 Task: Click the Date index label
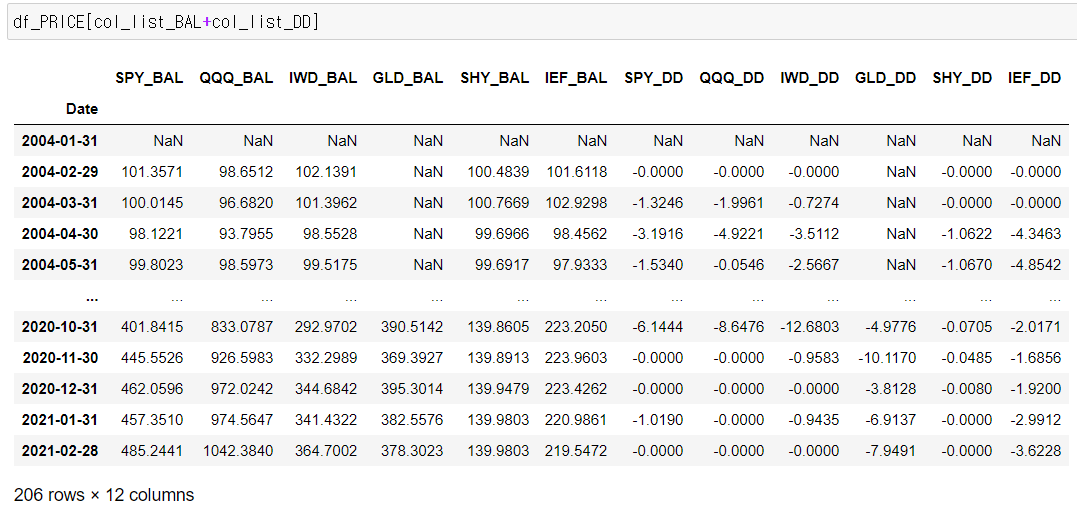pyautogui.click(x=82, y=108)
